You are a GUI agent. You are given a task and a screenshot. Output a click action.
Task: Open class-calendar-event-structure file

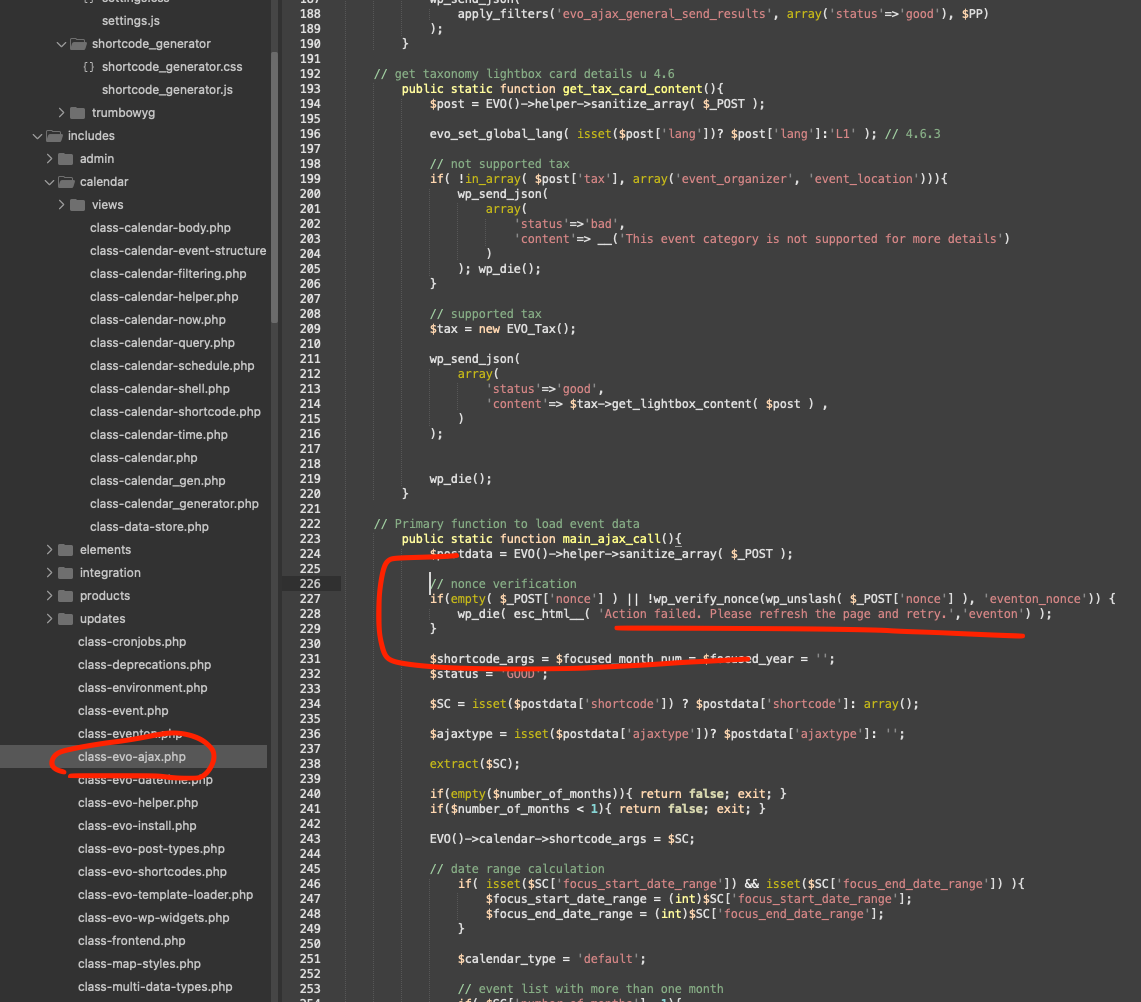pyautogui.click(x=178, y=251)
